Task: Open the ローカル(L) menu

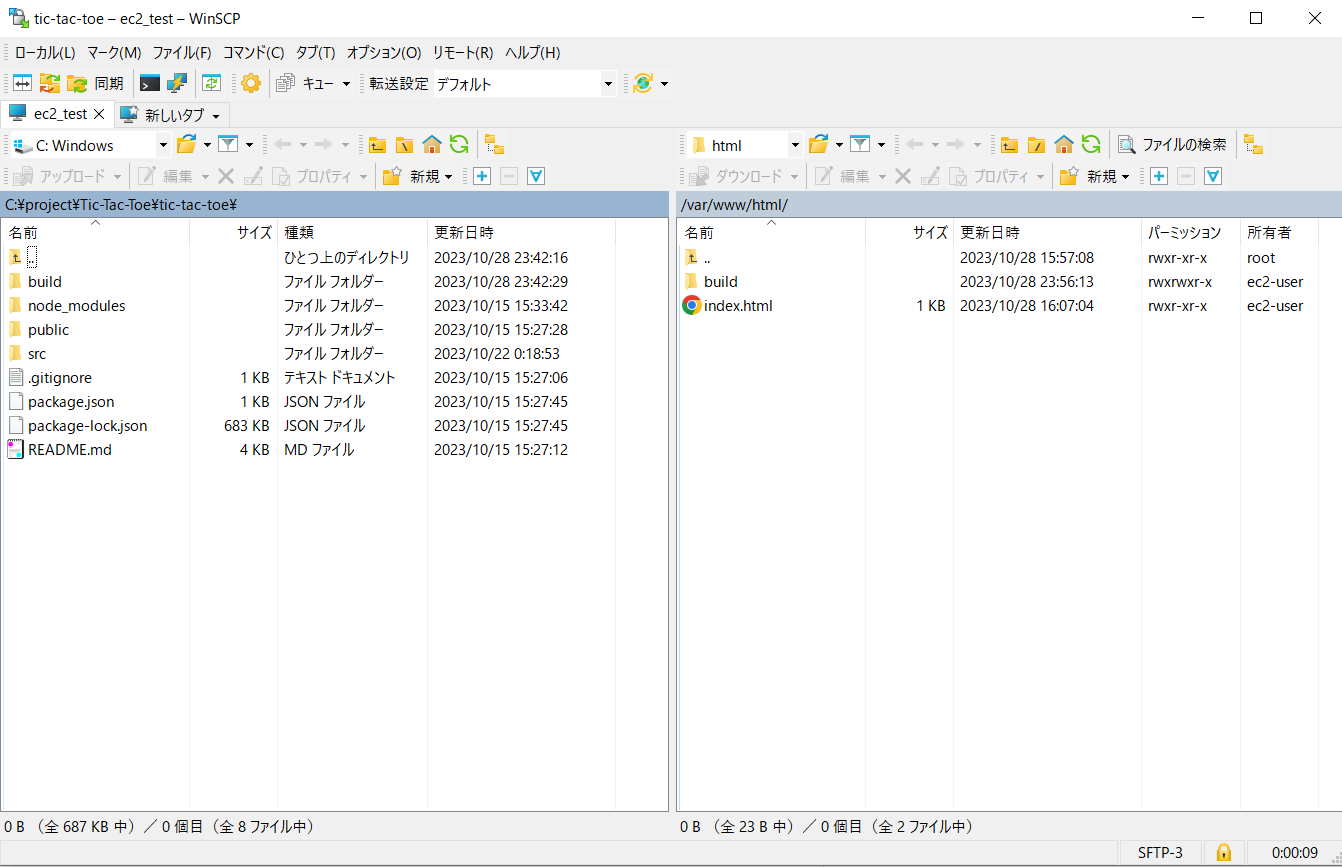Action: [45, 52]
